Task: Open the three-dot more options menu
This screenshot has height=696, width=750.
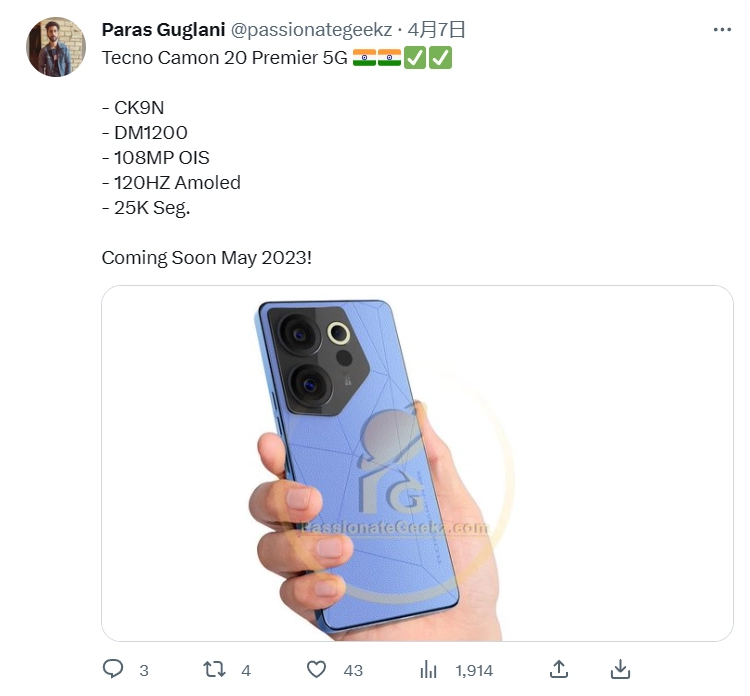Action: (722, 30)
